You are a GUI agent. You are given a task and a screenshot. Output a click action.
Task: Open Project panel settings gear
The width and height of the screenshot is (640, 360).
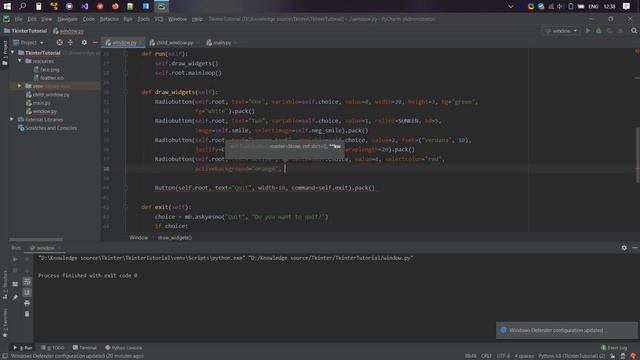click(x=84, y=42)
